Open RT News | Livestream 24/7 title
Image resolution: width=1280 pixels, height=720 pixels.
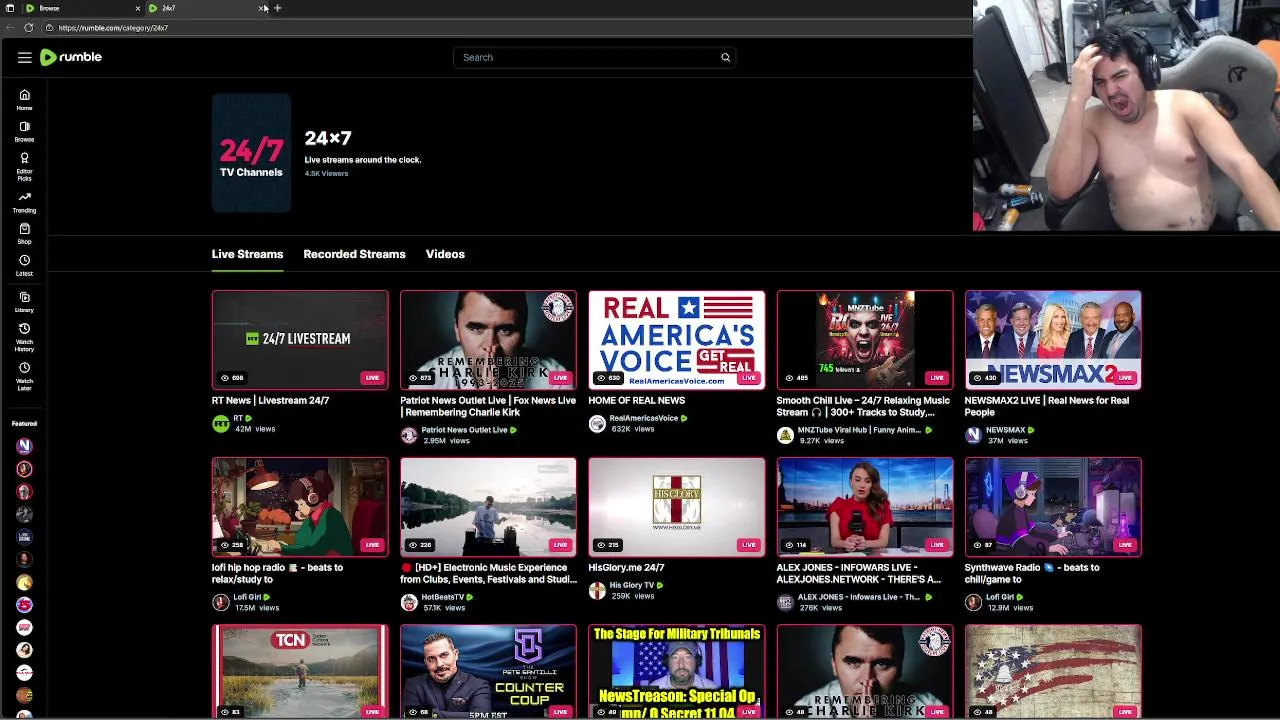click(270, 400)
